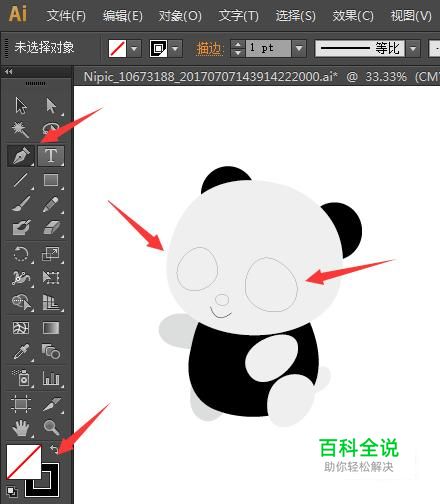Select the Slice tool
Viewport: 440px width, 504px height.
(x=51, y=403)
